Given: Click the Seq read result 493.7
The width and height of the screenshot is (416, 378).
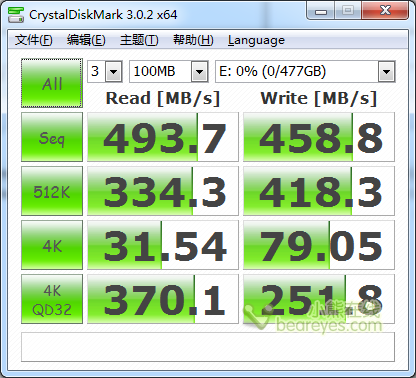Looking at the screenshot, I should (163, 137).
